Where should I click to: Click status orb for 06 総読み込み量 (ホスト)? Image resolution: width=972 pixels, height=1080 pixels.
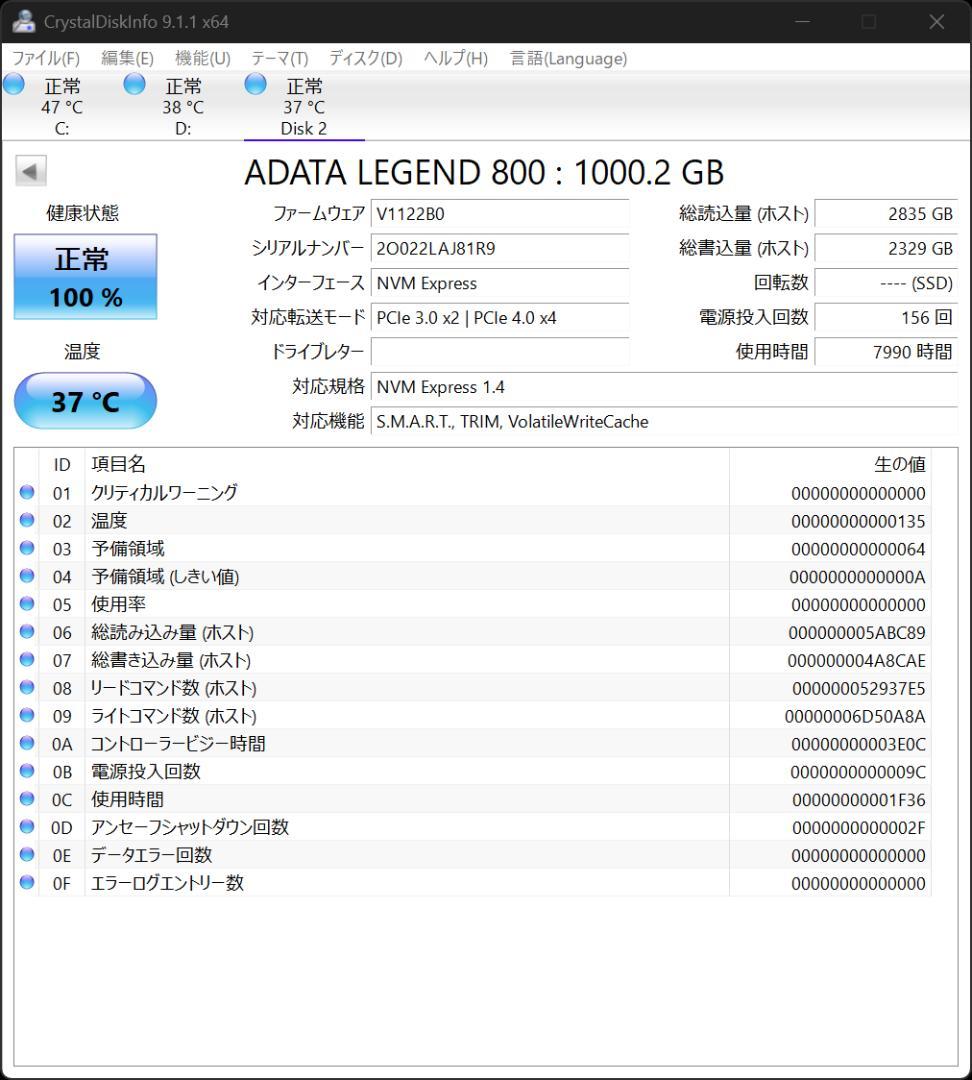tap(27, 632)
